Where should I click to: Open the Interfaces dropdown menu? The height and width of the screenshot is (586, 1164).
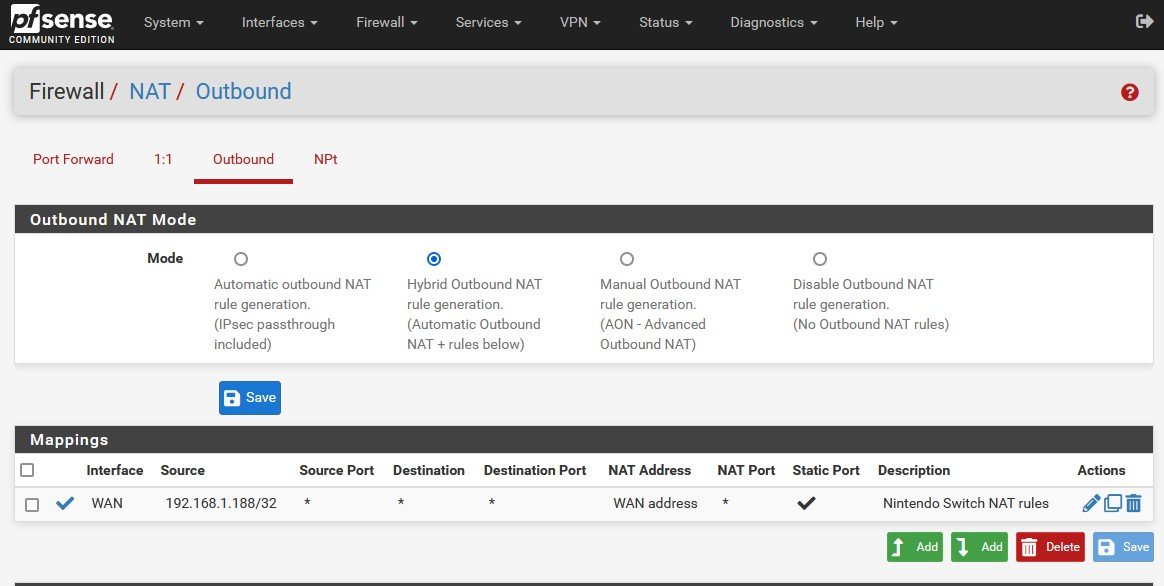(279, 22)
